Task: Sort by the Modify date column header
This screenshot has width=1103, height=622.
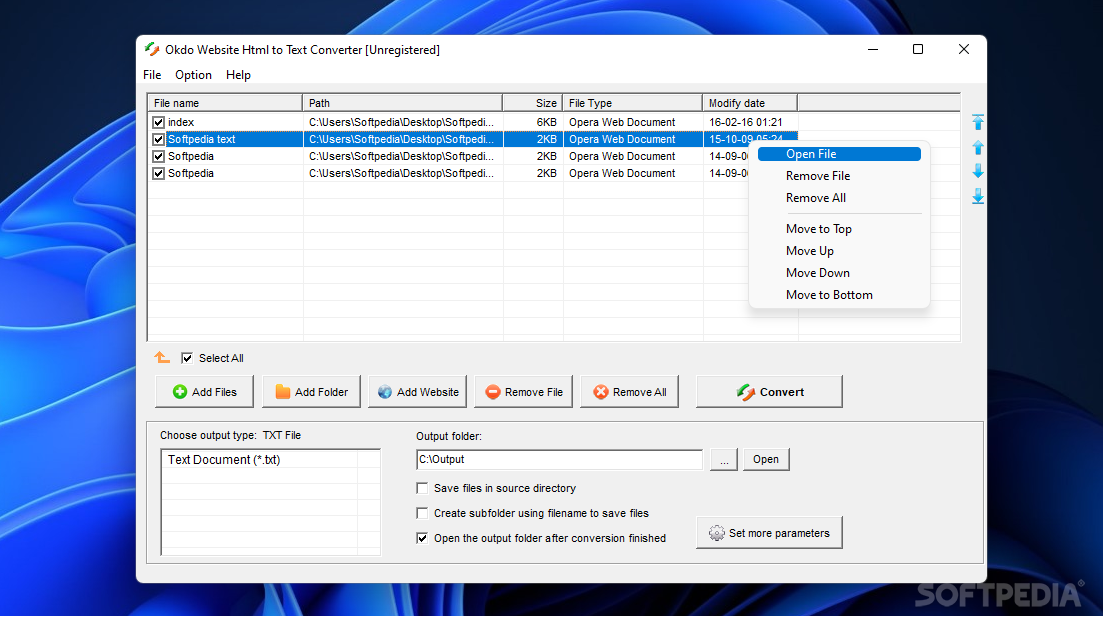Action: tap(750, 103)
